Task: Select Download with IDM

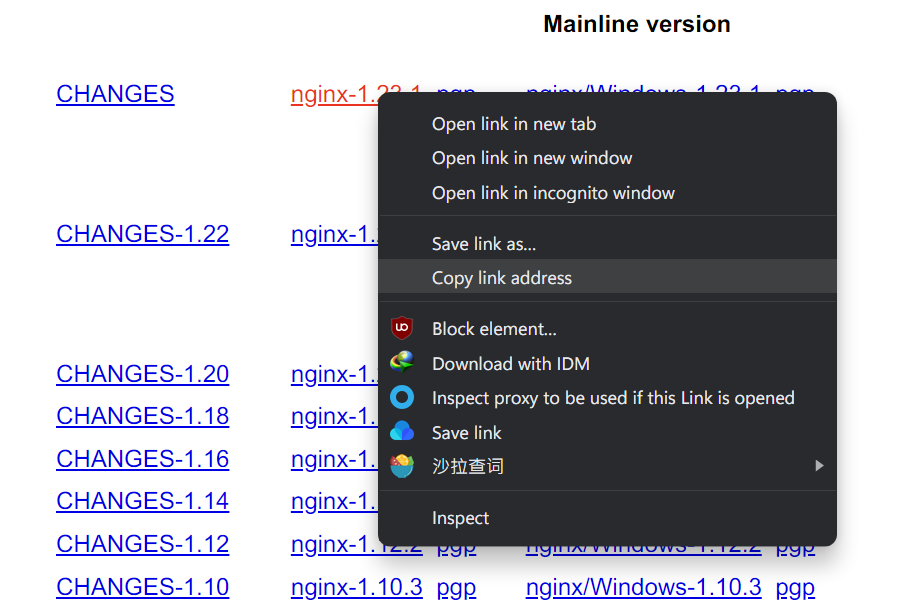Action: pos(510,364)
